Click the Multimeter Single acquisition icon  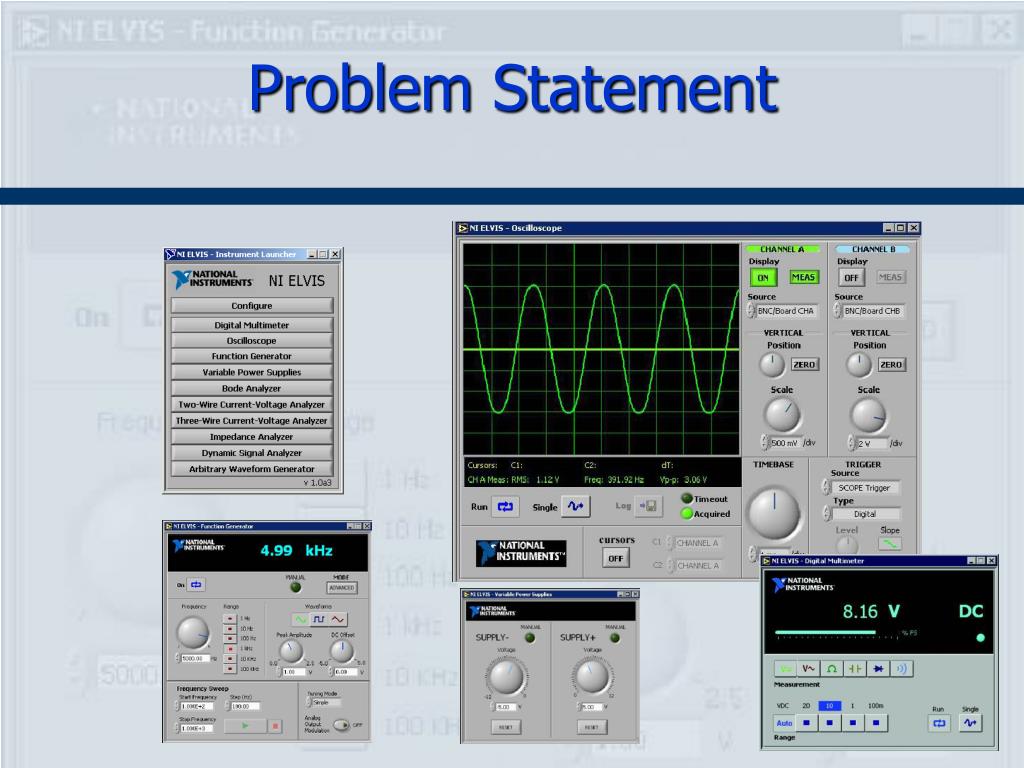970,723
